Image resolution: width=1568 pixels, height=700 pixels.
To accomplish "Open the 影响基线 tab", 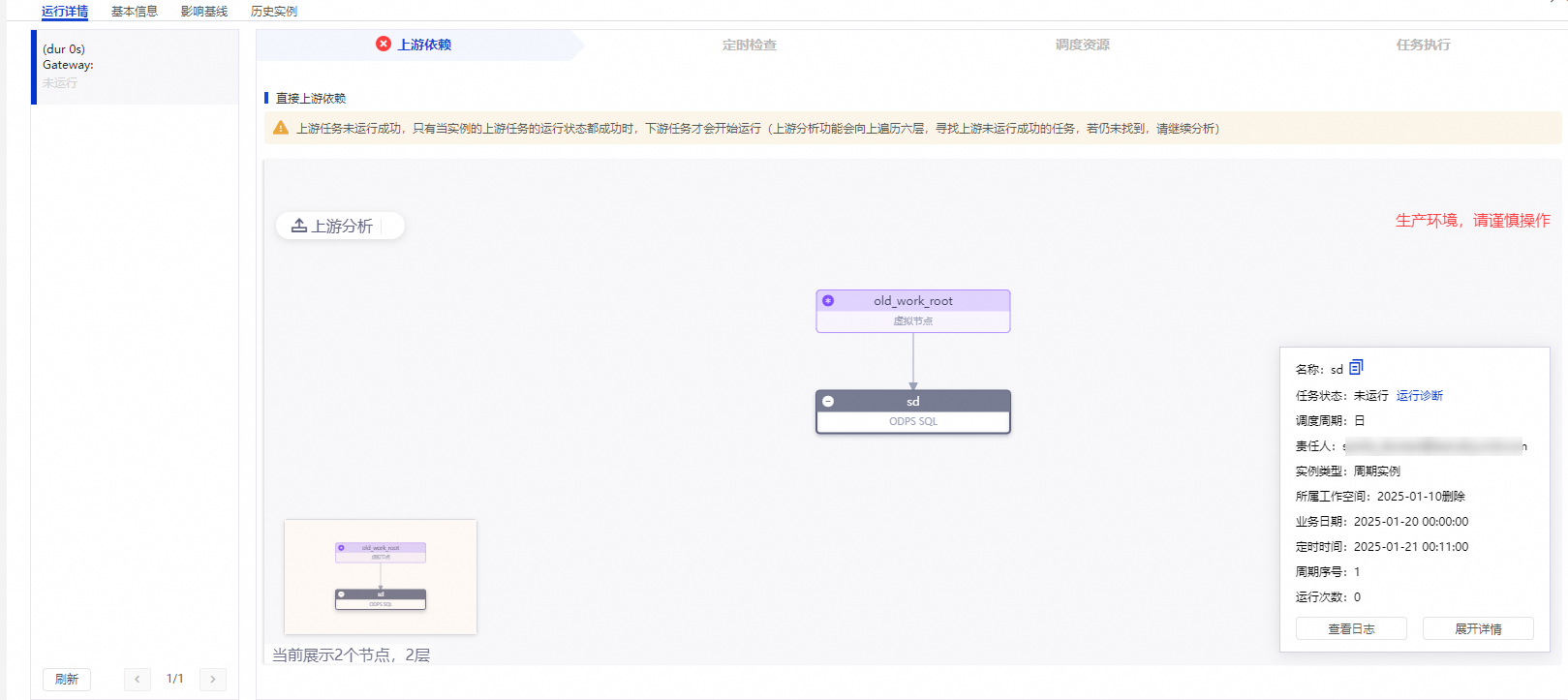I will [204, 12].
